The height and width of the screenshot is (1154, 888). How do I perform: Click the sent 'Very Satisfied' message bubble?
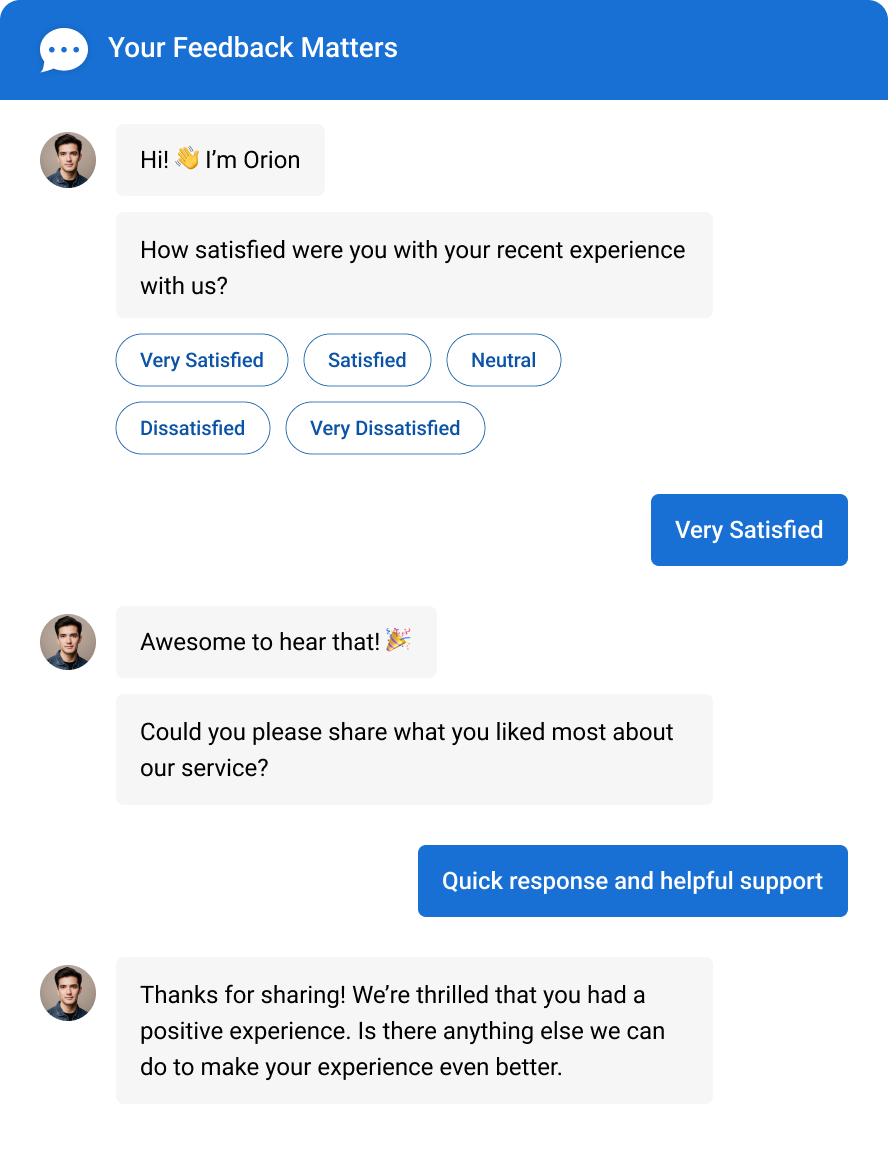coord(749,530)
